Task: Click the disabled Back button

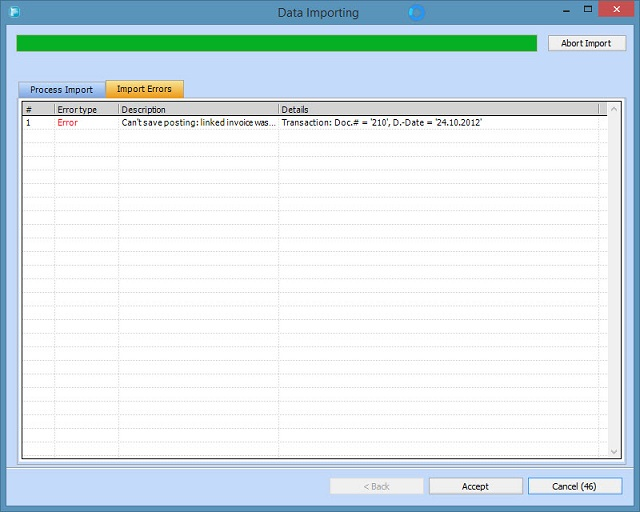Action: (x=376, y=486)
